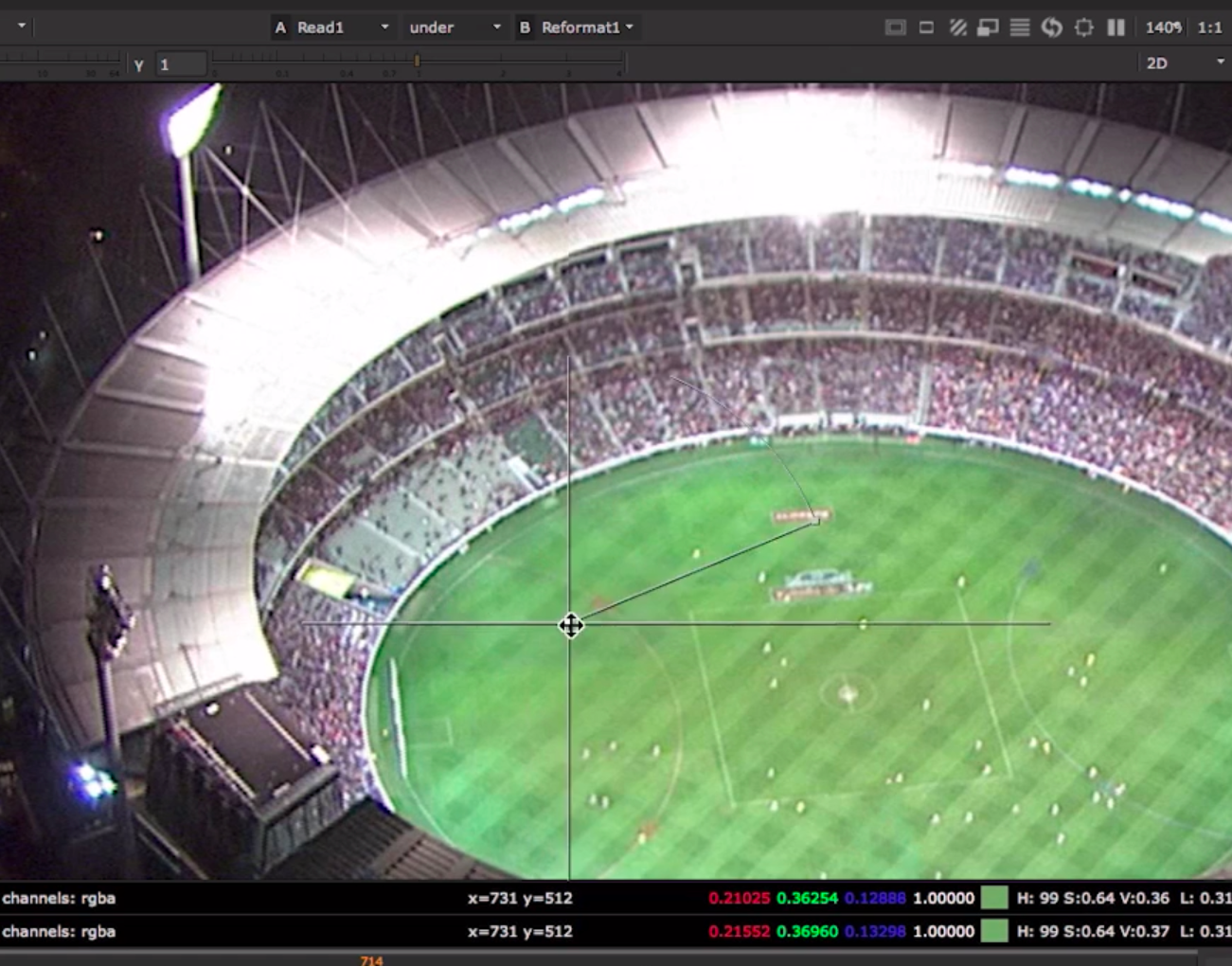Image resolution: width=1232 pixels, height=966 pixels.
Task: Click the first 'channels: rgba' status text
Action: (59, 898)
